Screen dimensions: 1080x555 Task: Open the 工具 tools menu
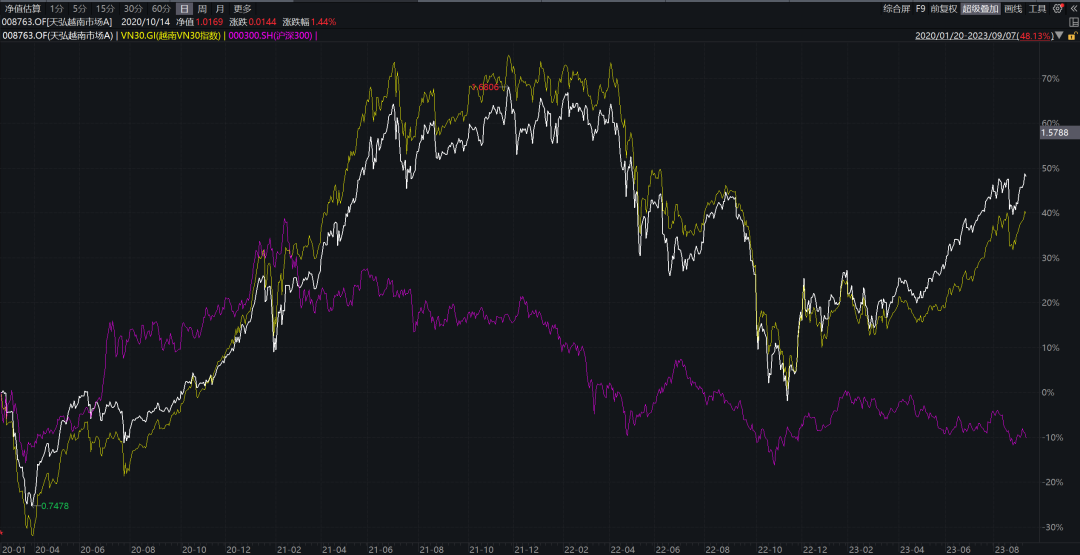point(1037,9)
